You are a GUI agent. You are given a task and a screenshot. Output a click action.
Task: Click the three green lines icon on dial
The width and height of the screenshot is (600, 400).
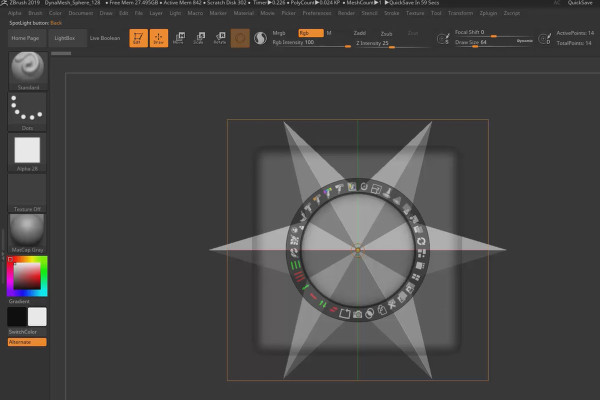296,264
